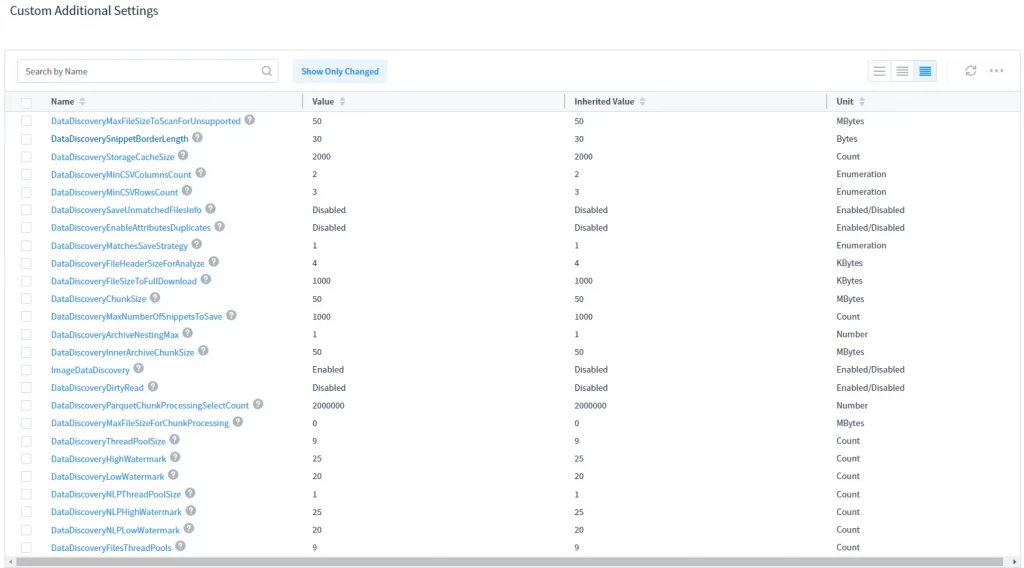Open help for DataDiscoveryDirtyRead
Screen dimensions: 1024x568
click(x=152, y=387)
